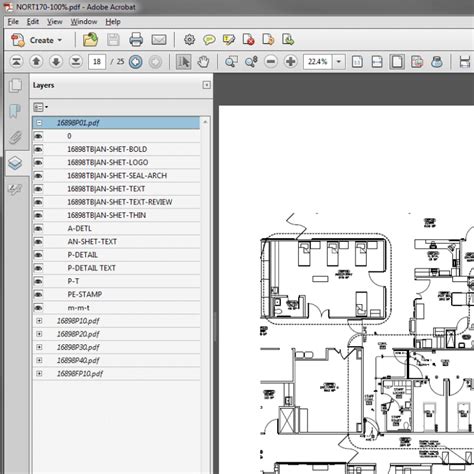Choose the Select tool arrow cursor

tap(183, 62)
